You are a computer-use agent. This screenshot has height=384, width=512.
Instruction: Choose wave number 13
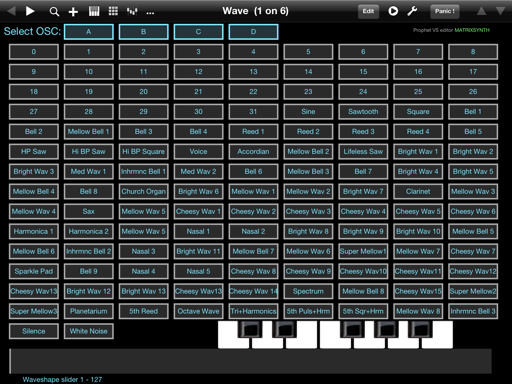pyautogui.click(x=253, y=72)
